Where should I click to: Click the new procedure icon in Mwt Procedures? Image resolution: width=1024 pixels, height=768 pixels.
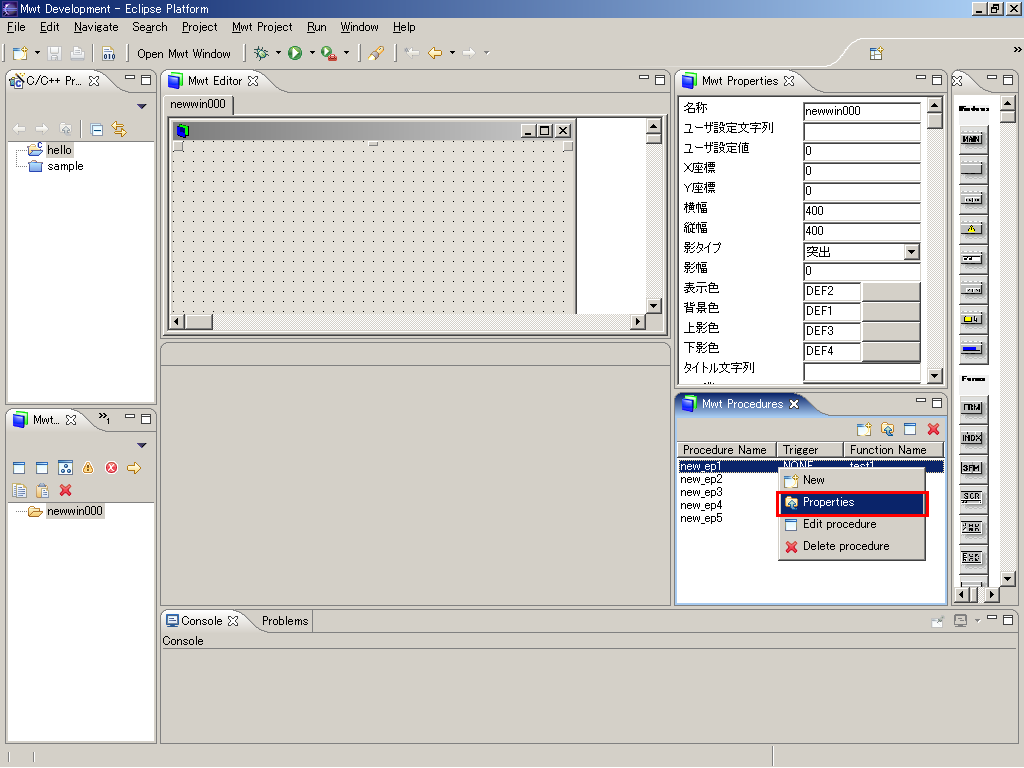click(864, 429)
